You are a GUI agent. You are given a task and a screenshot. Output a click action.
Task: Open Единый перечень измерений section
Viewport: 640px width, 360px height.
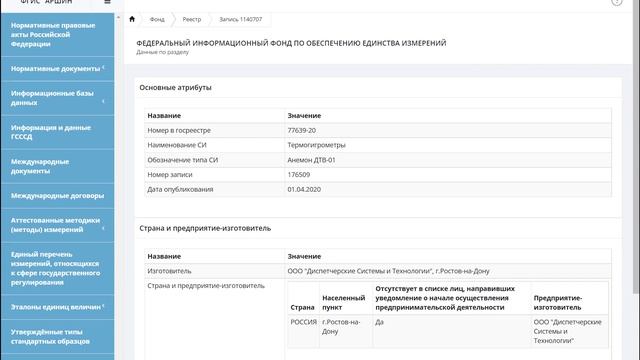[58, 269]
